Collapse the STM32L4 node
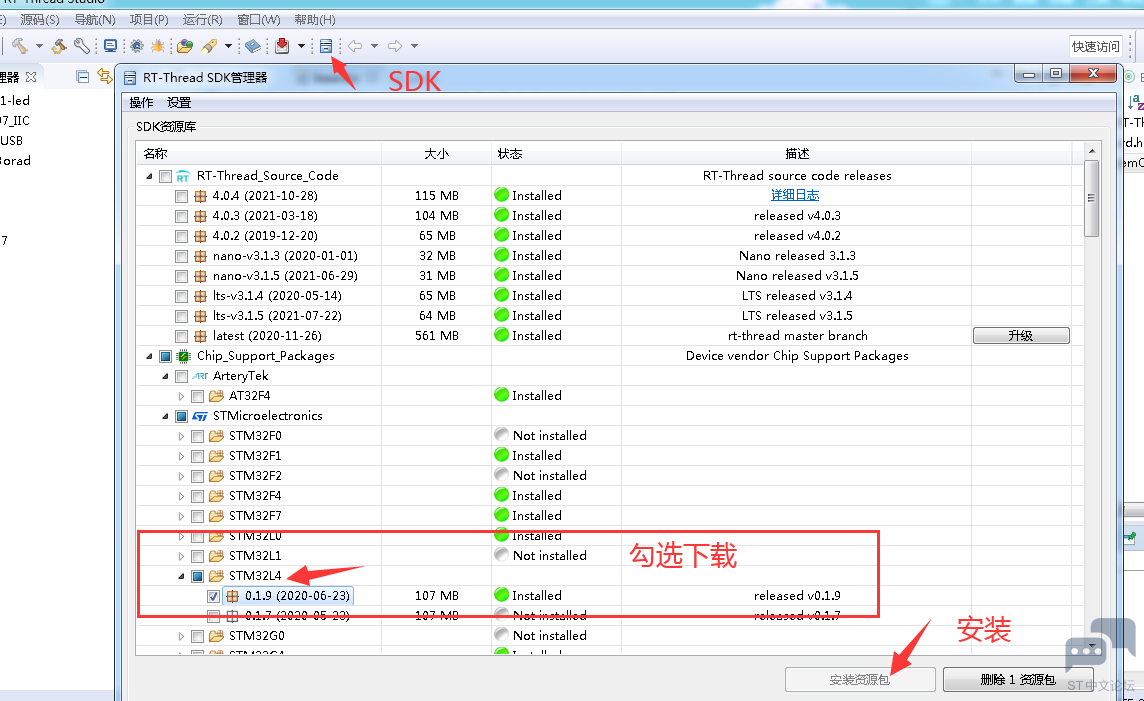The height and width of the screenshot is (701, 1144). pyautogui.click(x=181, y=576)
